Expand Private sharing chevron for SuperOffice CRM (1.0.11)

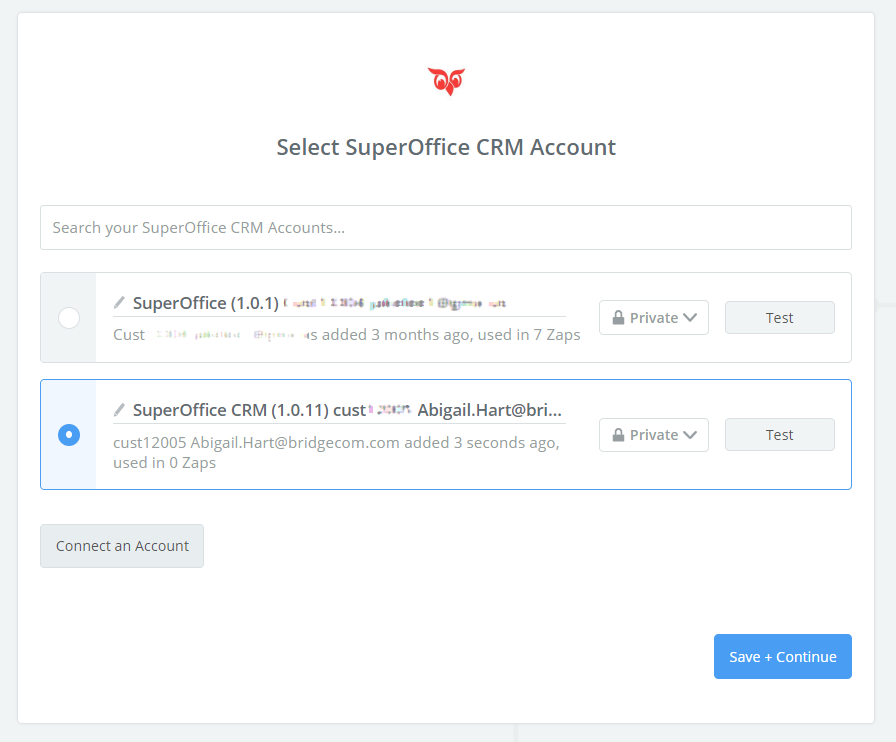point(690,435)
